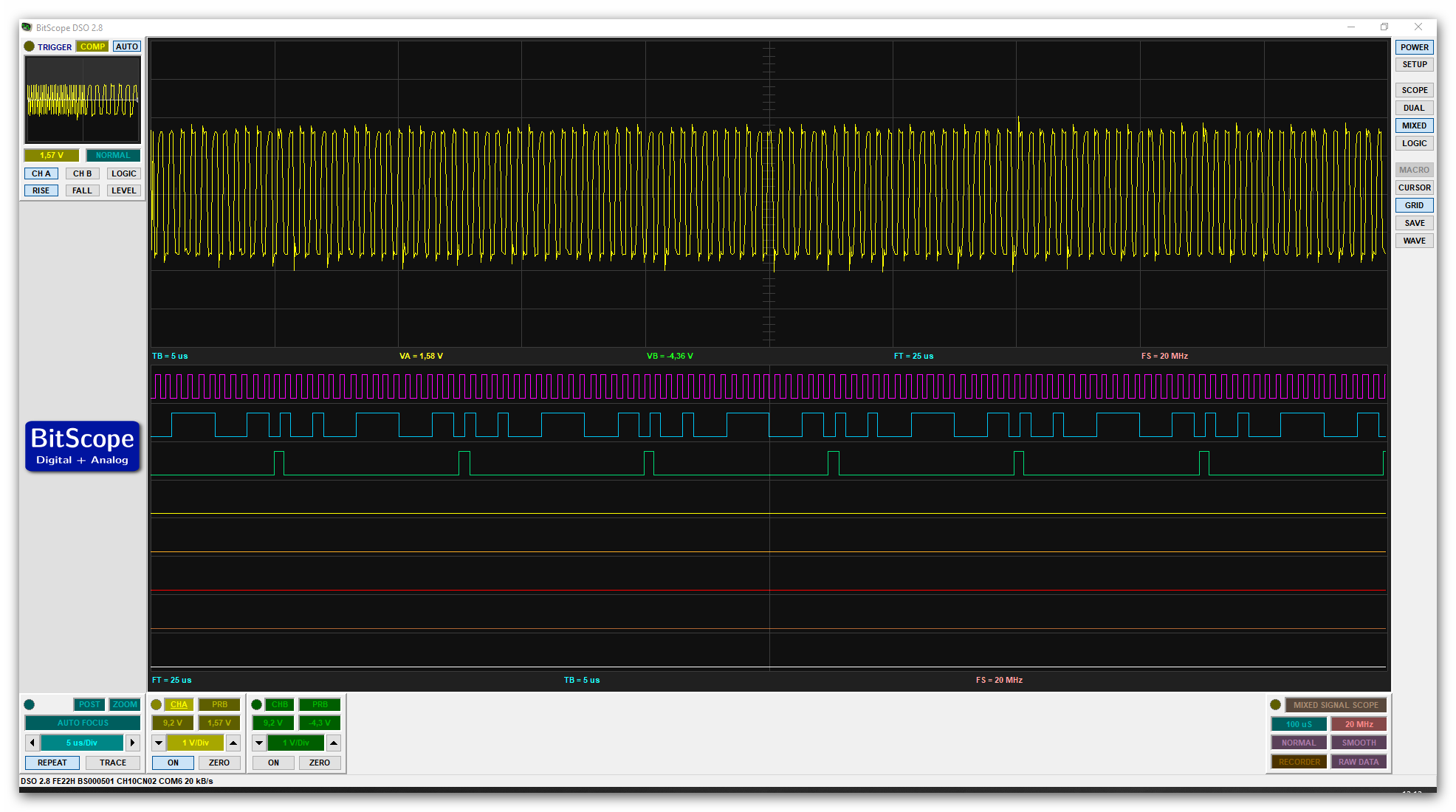Image resolution: width=1456 pixels, height=812 pixels.
Task: Toggle the CURSOR display
Action: pyautogui.click(x=1415, y=187)
